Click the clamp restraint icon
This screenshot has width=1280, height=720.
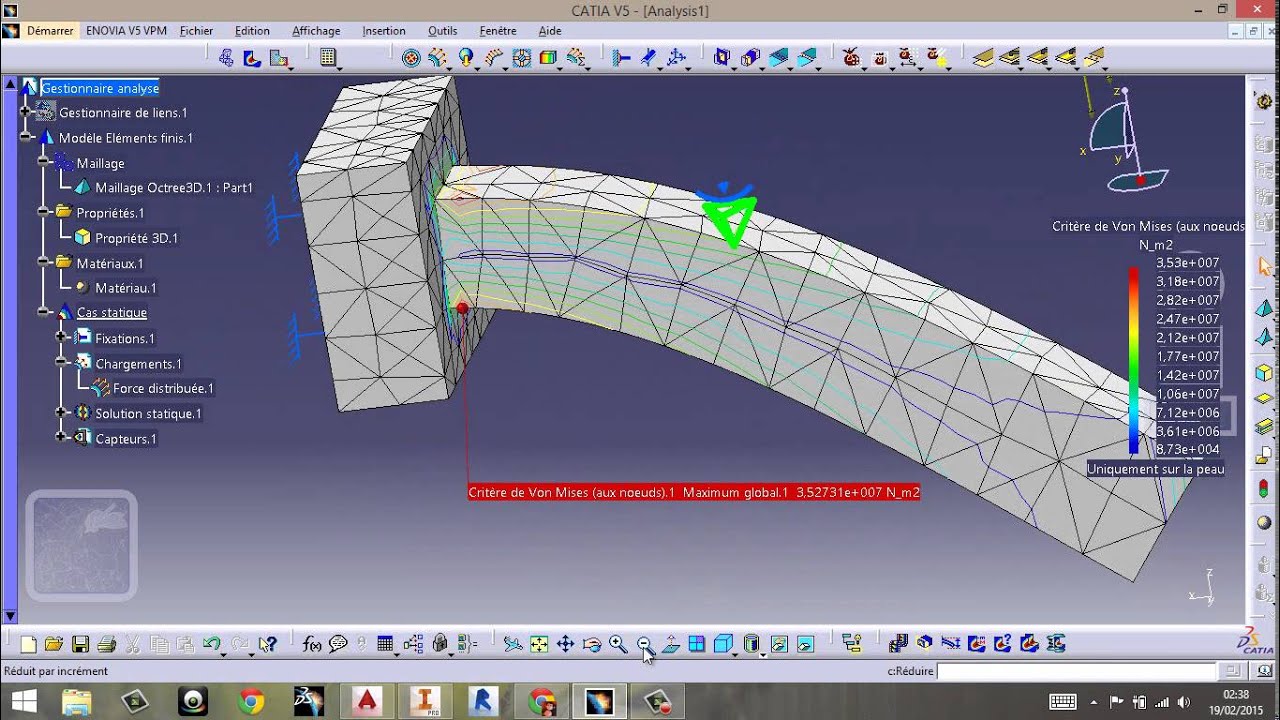click(621, 58)
